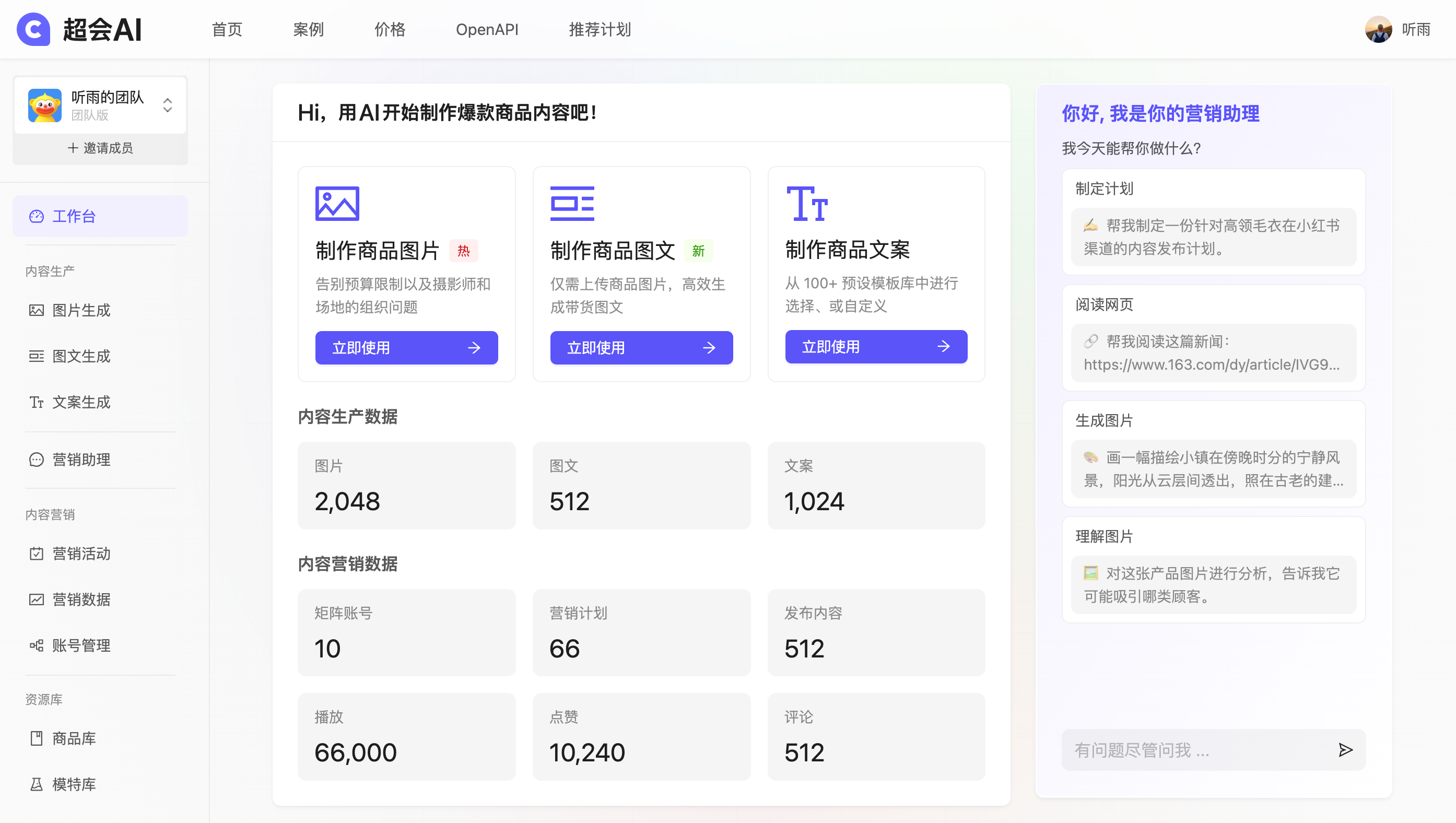Click the 热 badge next to 制作商品图片
This screenshot has width=1456, height=823.
tap(463, 251)
